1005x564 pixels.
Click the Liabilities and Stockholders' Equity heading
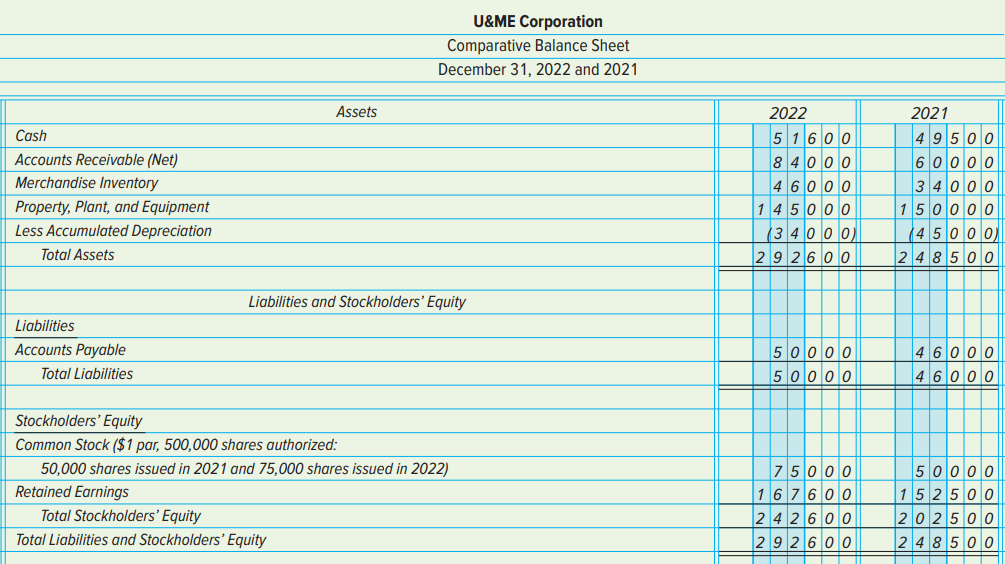point(357,302)
